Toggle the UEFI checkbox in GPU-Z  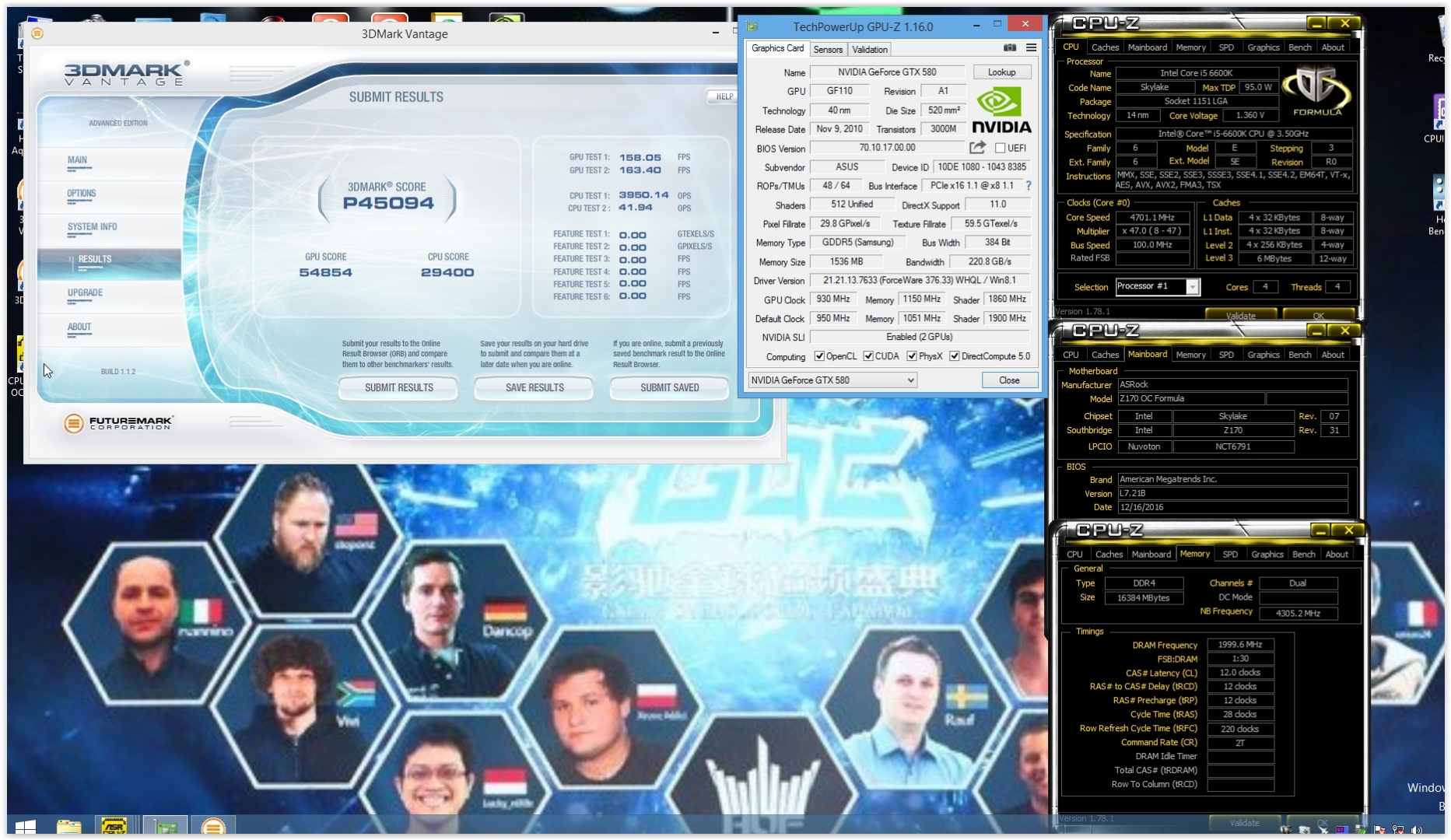coord(1001,148)
